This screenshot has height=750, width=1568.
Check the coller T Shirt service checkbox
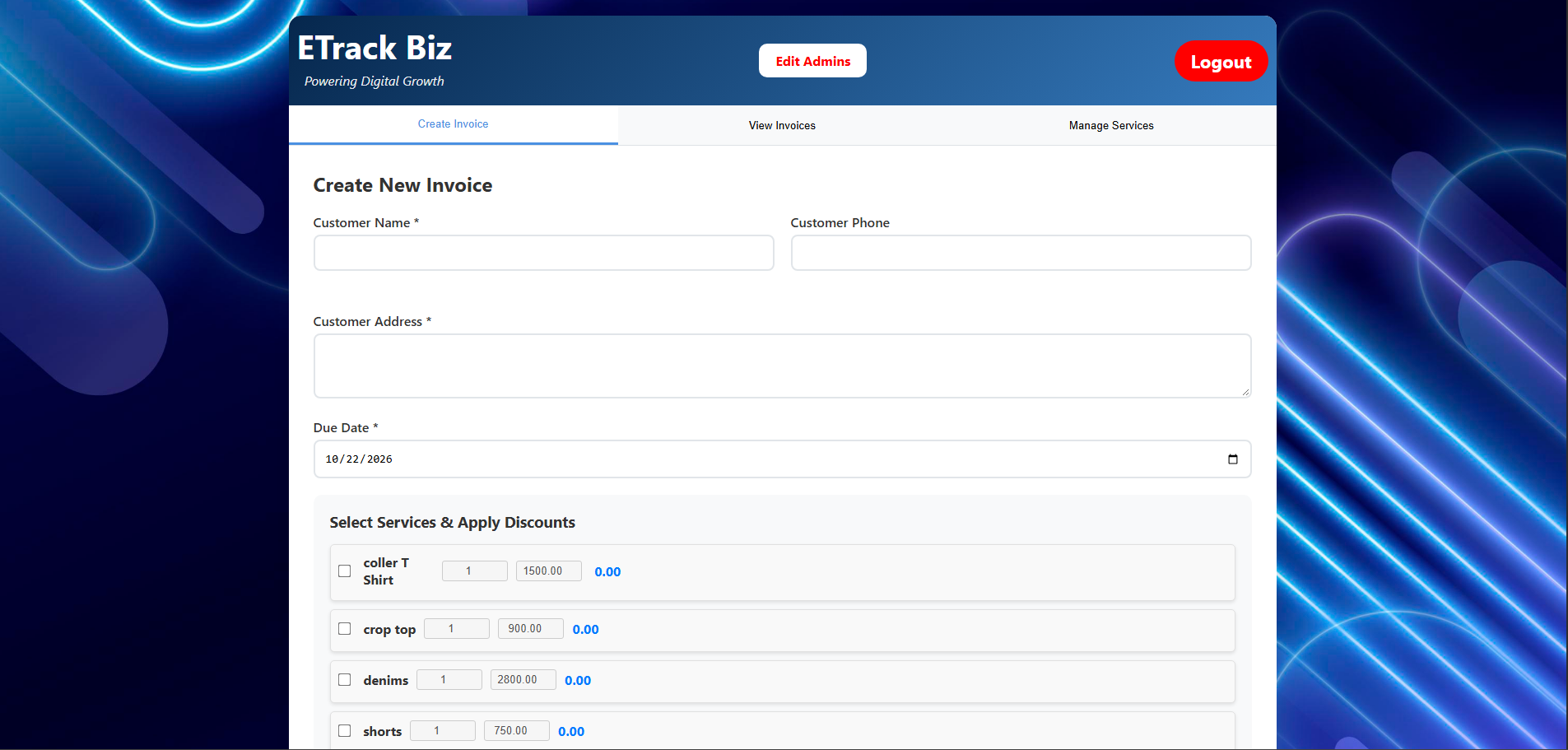[x=345, y=571]
